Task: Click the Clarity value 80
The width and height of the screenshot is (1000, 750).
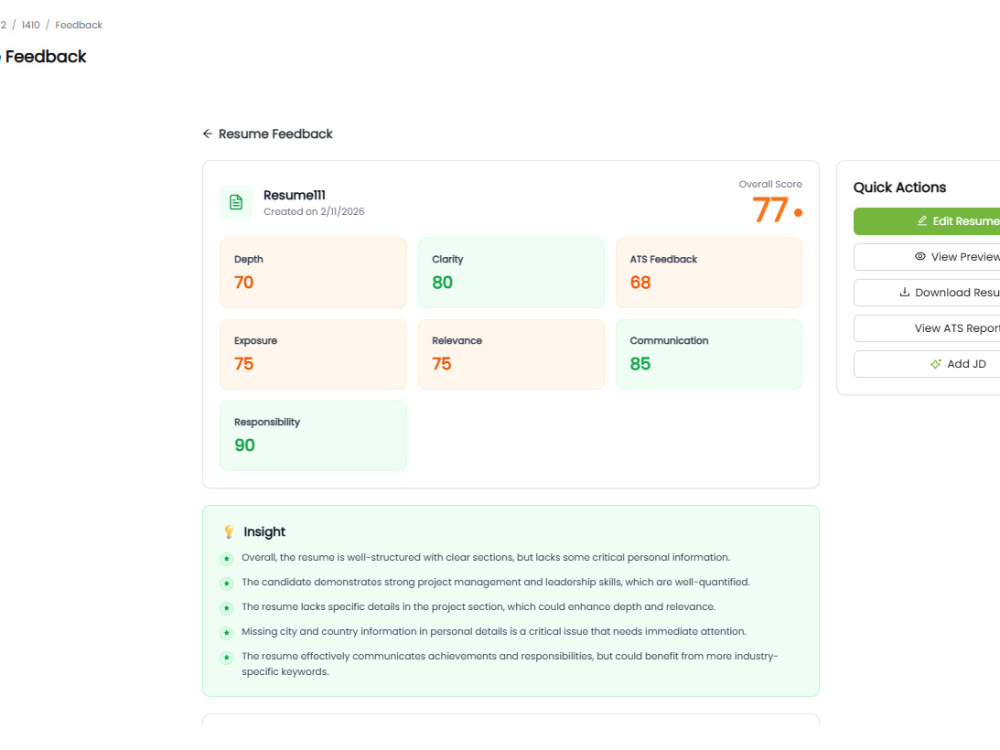Action: 442,283
